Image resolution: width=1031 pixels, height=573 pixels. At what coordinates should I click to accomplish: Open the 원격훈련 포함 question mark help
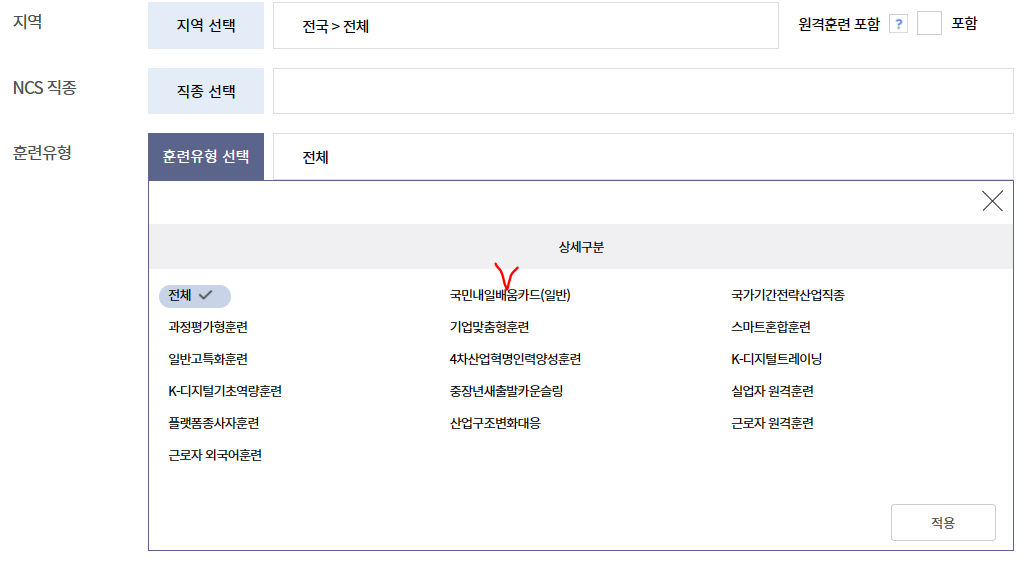(898, 24)
